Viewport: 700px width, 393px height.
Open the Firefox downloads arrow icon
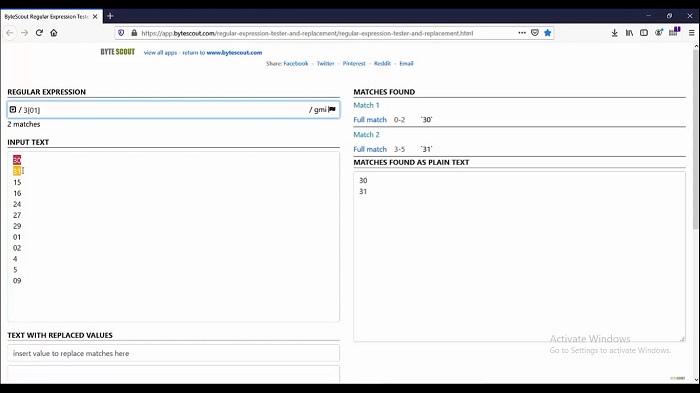(x=615, y=33)
